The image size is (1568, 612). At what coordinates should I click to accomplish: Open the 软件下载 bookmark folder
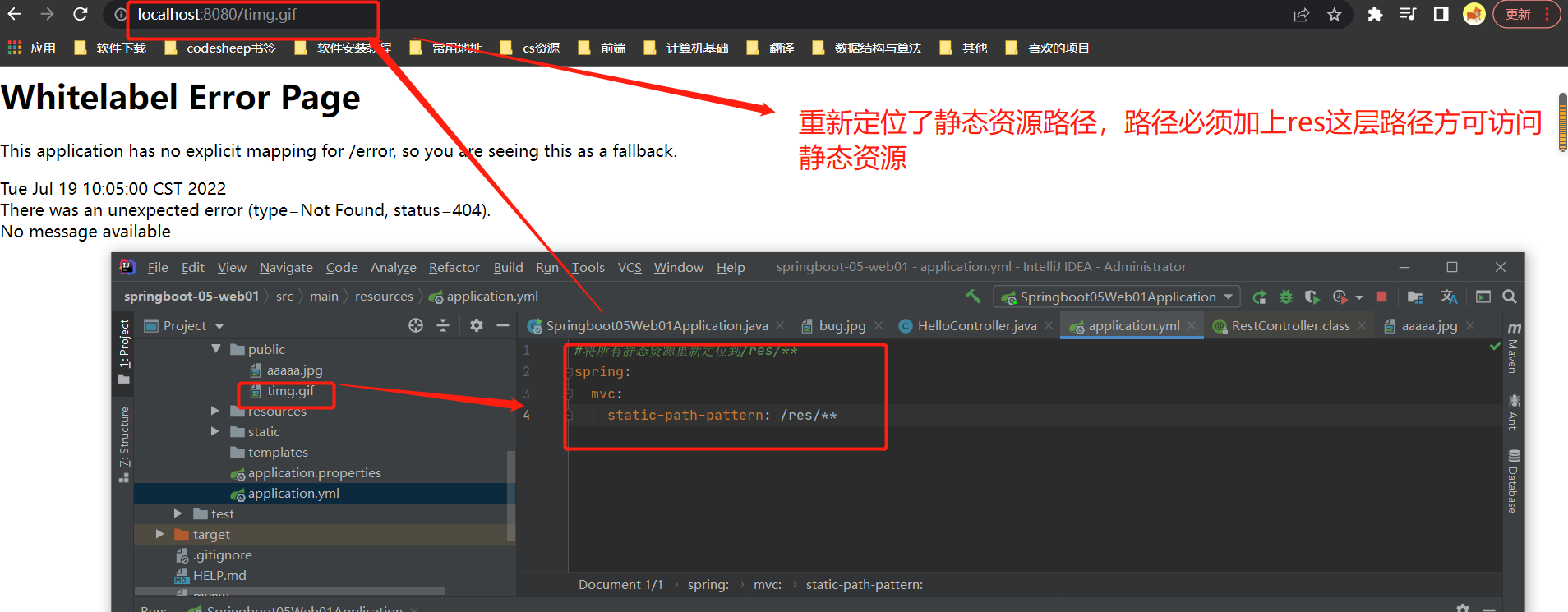click(110, 48)
